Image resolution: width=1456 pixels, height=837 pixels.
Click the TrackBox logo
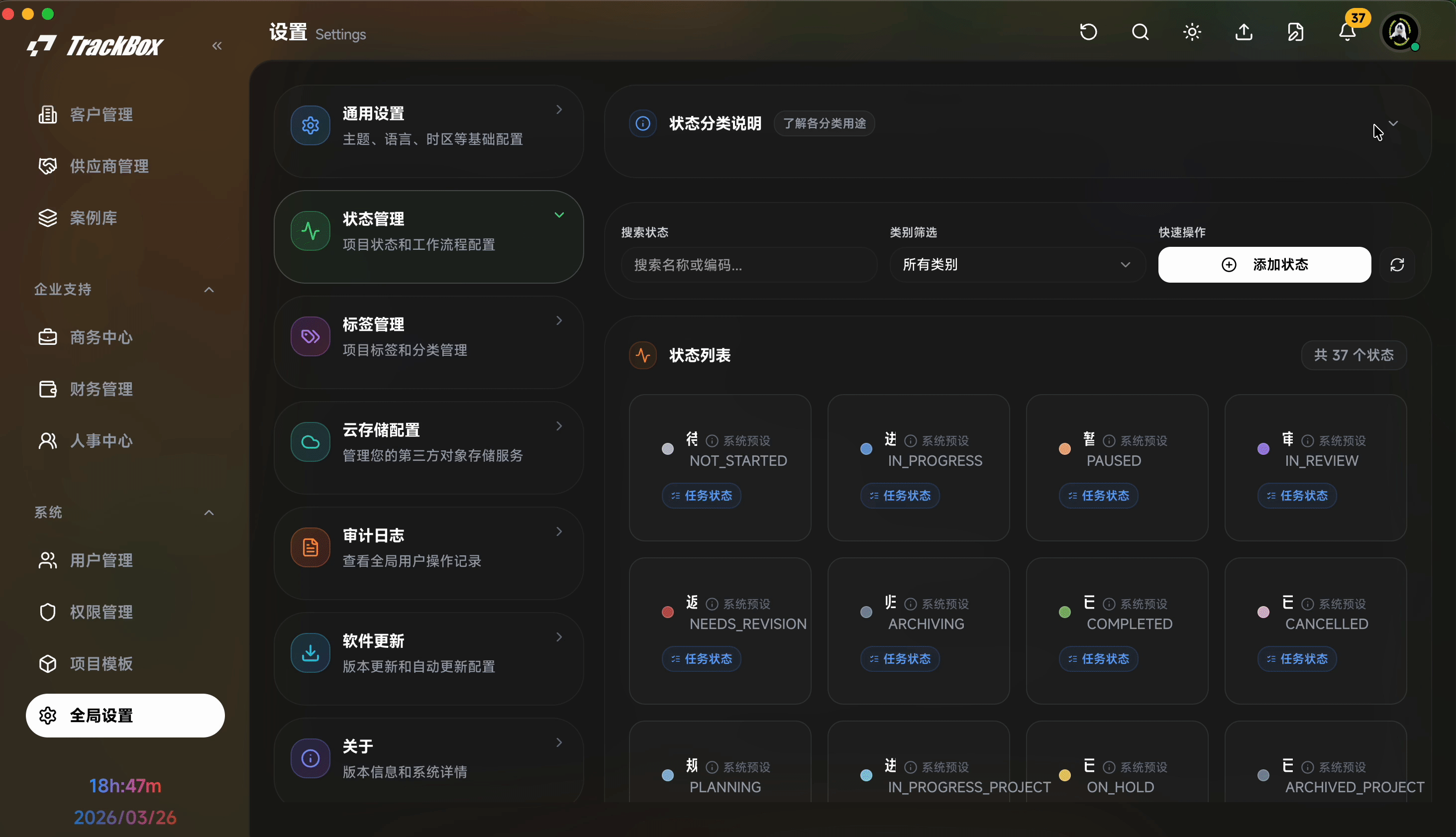pos(96,46)
